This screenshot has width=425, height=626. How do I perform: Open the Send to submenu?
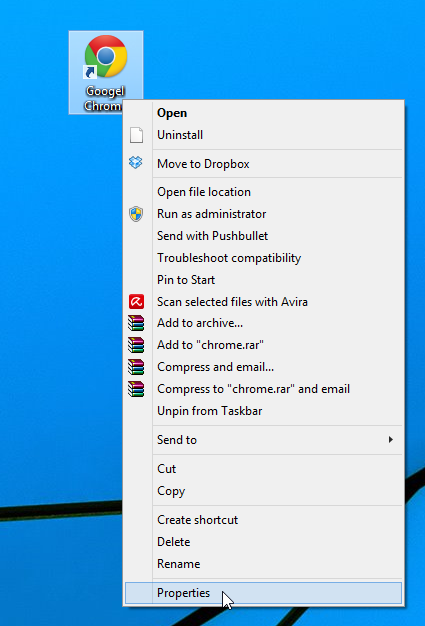point(263,440)
